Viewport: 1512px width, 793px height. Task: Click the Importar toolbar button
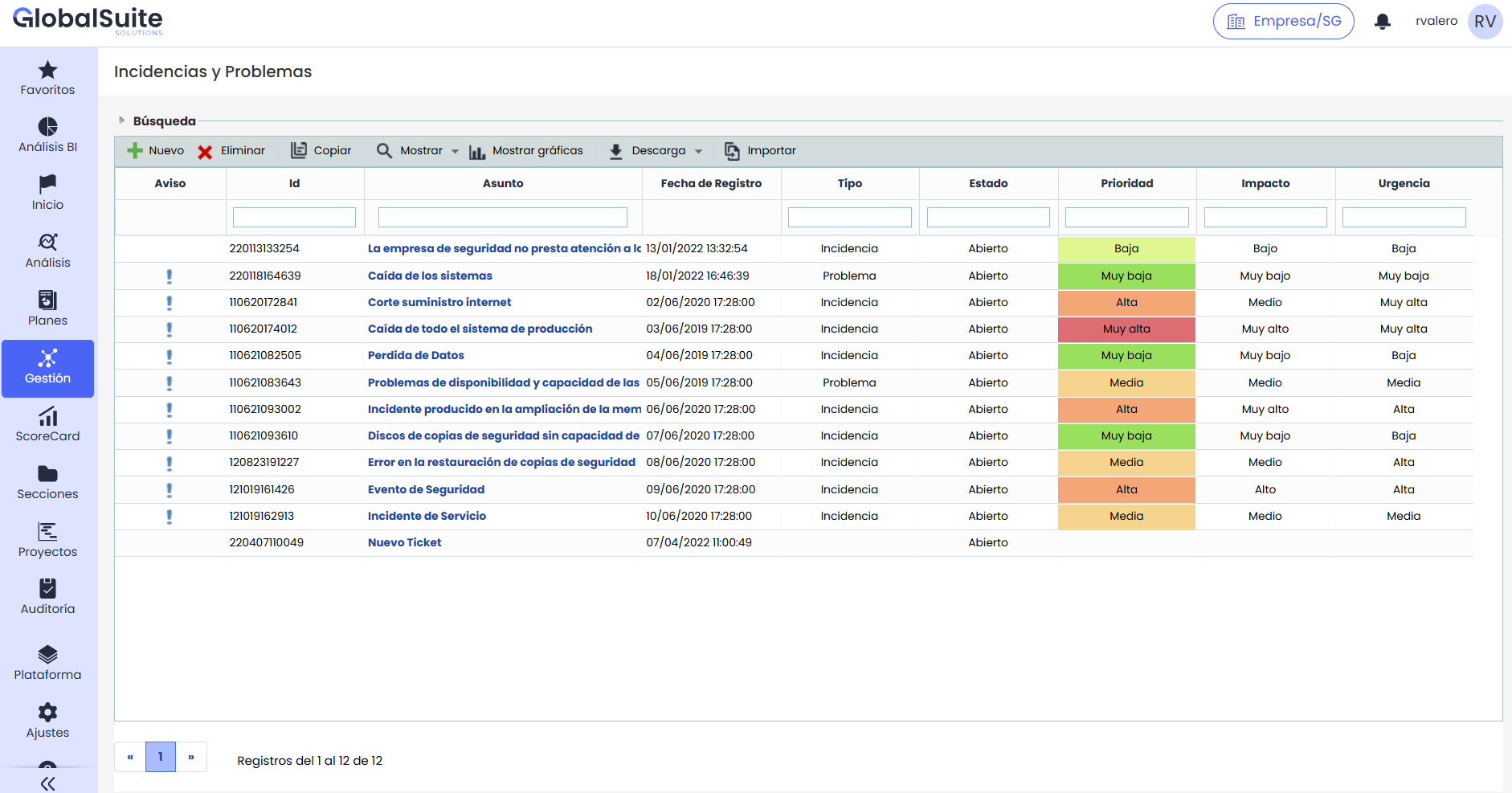tap(760, 150)
